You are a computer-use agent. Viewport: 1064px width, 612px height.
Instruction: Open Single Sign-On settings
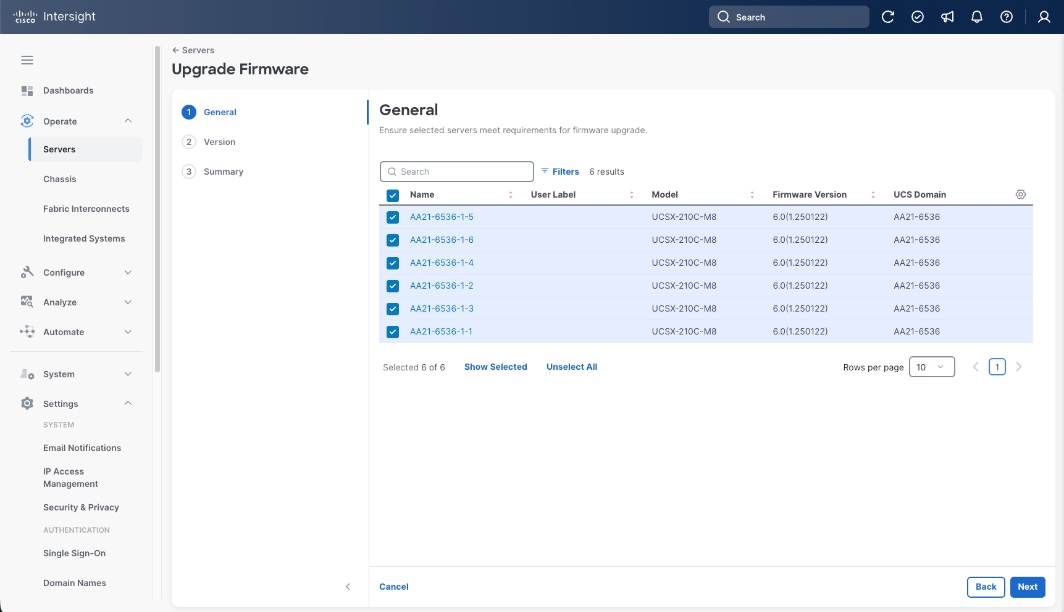[75, 553]
